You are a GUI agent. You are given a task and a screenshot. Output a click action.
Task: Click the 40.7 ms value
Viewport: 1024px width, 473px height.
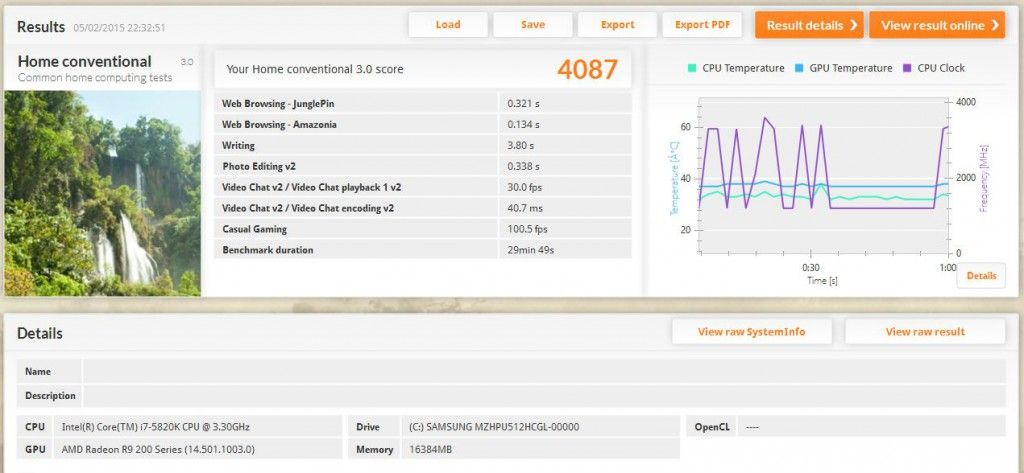(524, 208)
